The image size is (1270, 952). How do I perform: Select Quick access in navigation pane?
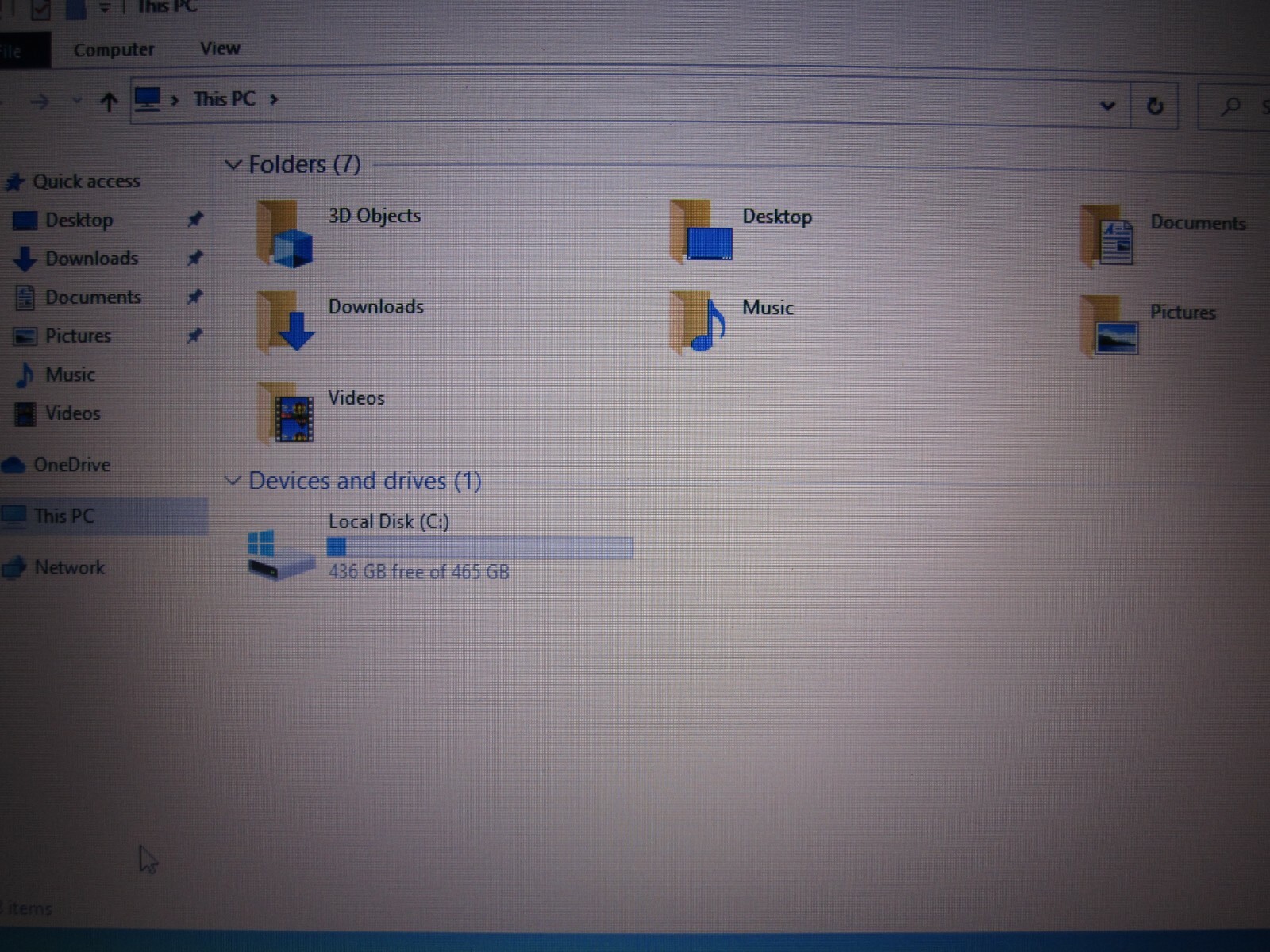[87, 182]
